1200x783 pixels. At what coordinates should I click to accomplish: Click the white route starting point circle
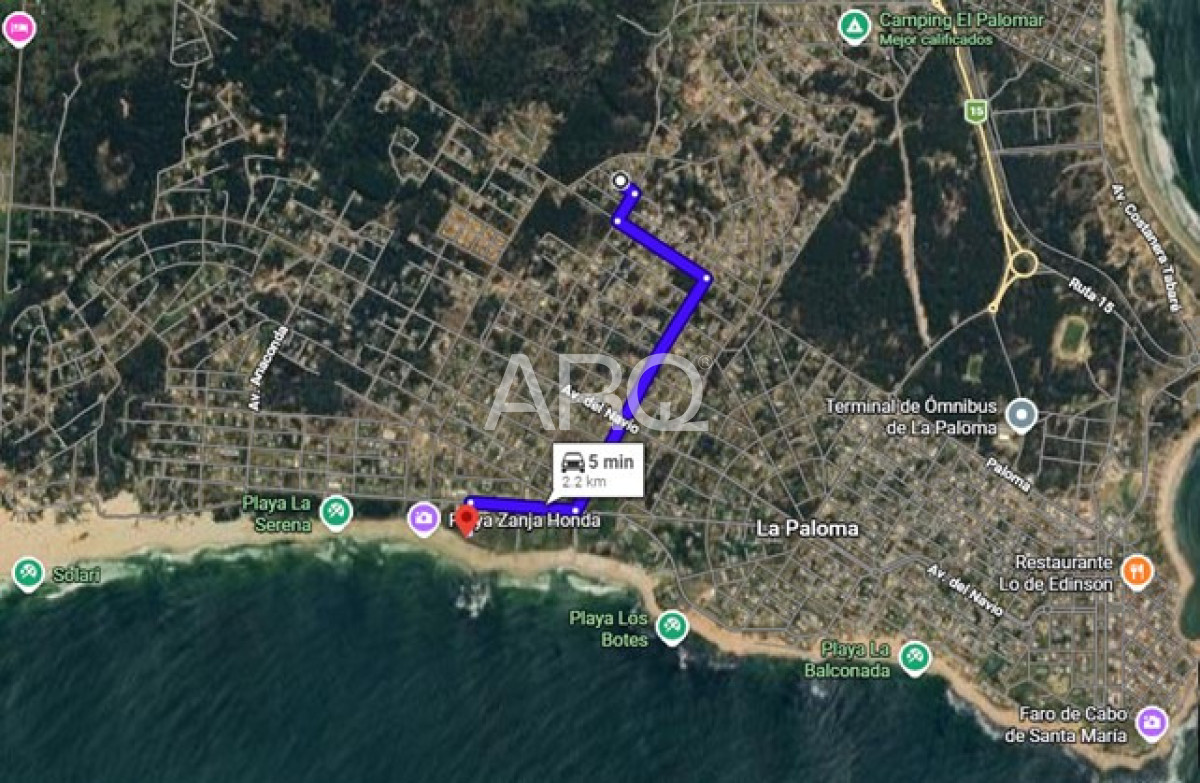(x=620, y=181)
